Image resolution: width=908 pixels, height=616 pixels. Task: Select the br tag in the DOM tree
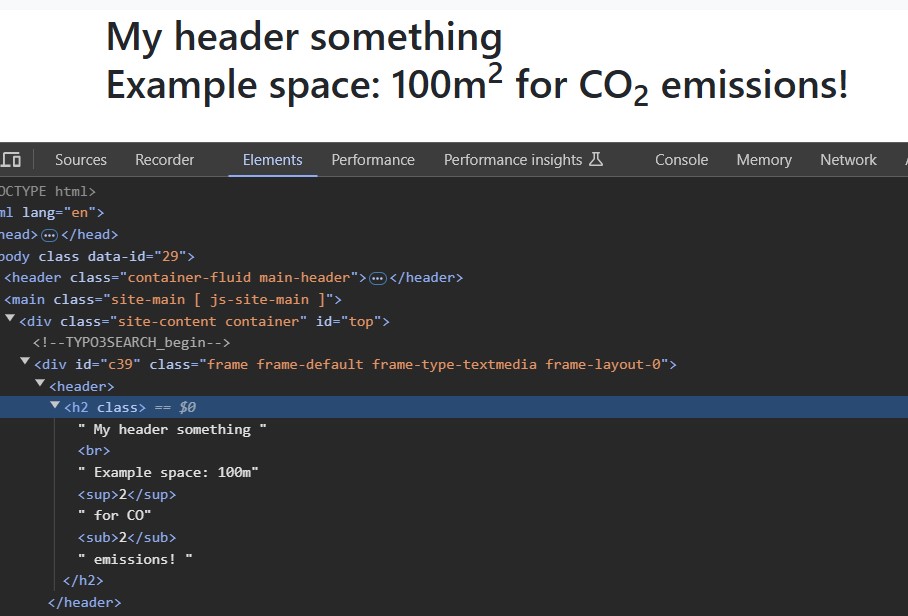click(93, 450)
